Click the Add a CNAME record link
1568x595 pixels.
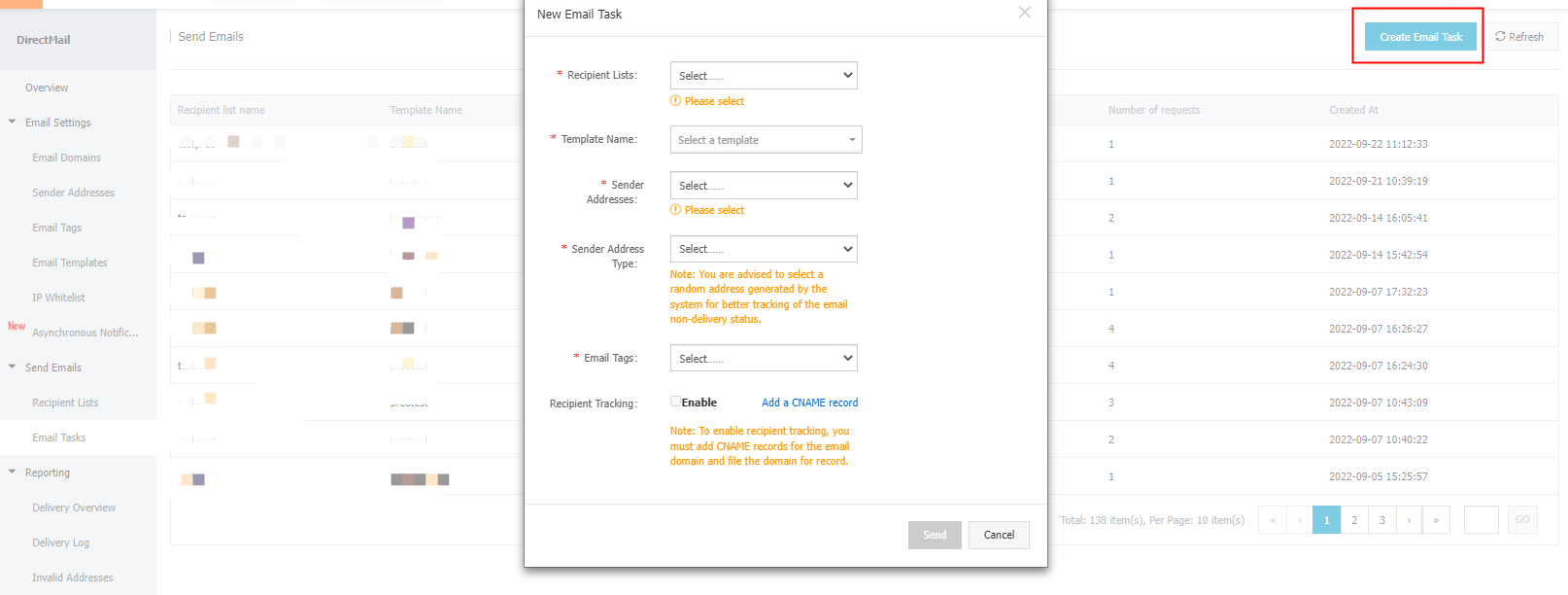point(809,402)
